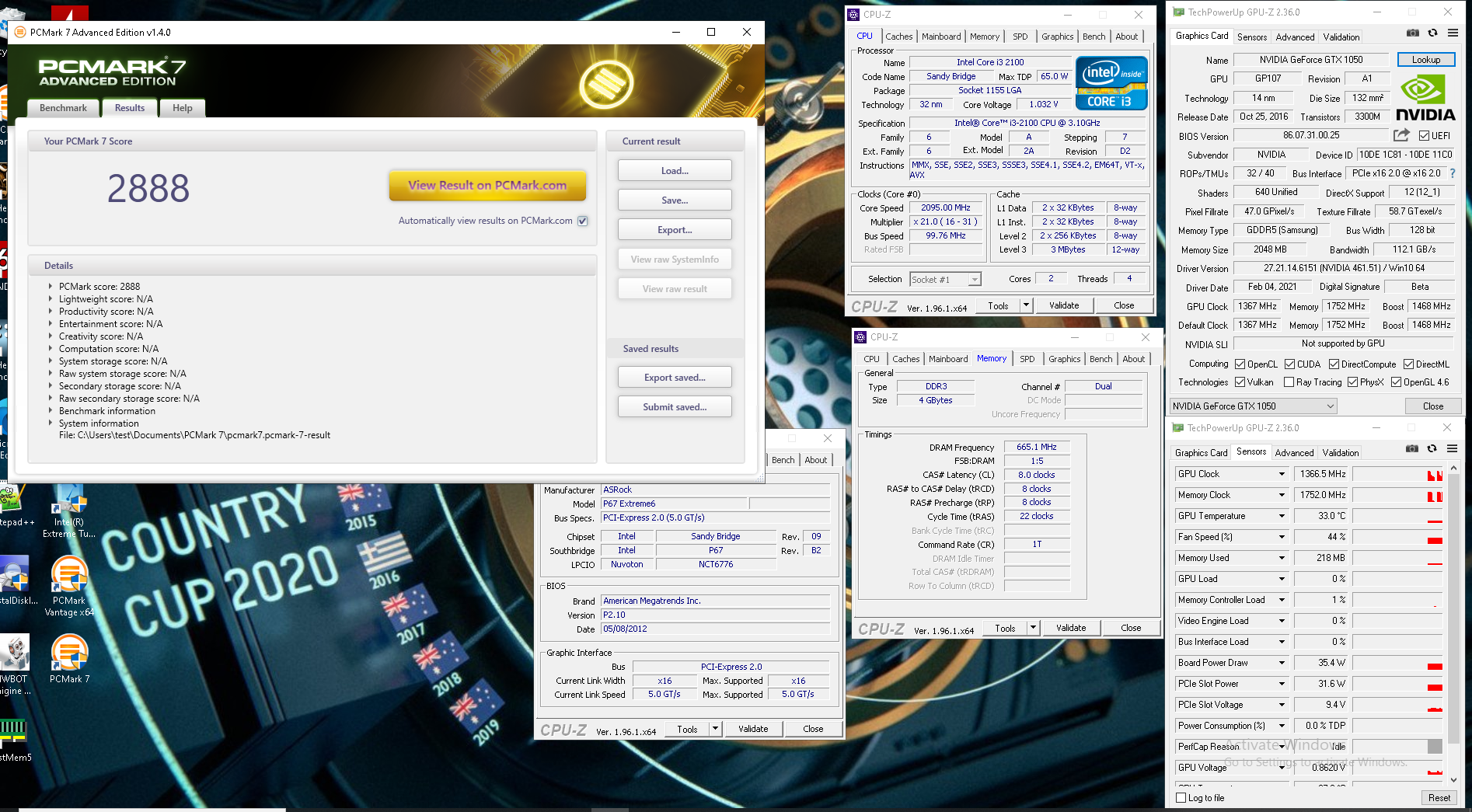Viewport: 1472px width, 812px height.
Task: Click the GPU-Z Sensors vertical scrollbar
Action: 1453,623
